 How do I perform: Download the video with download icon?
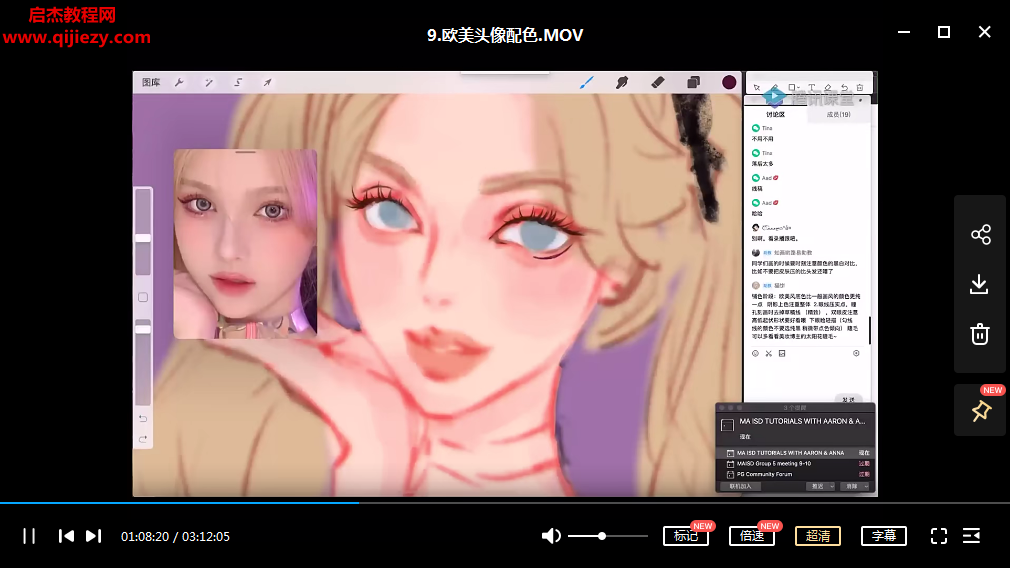(x=979, y=284)
